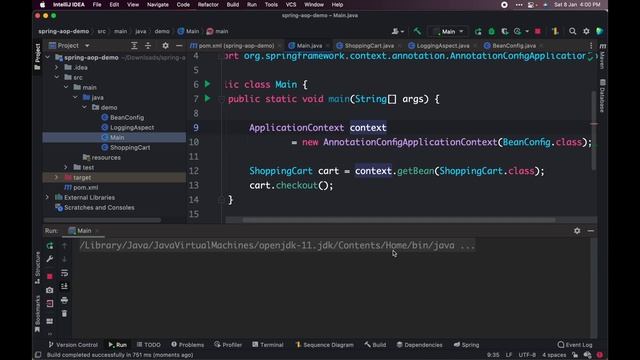The height and width of the screenshot is (360, 640).
Task: Open the Event Log
Action: pyautogui.click(x=575, y=345)
